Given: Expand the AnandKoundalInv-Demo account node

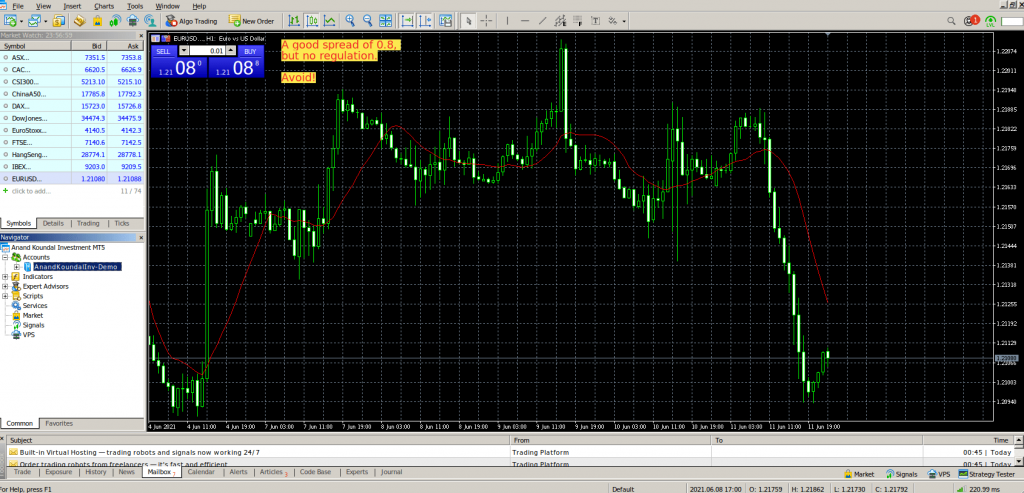Looking at the screenshot, I should (x=16, y=267).
